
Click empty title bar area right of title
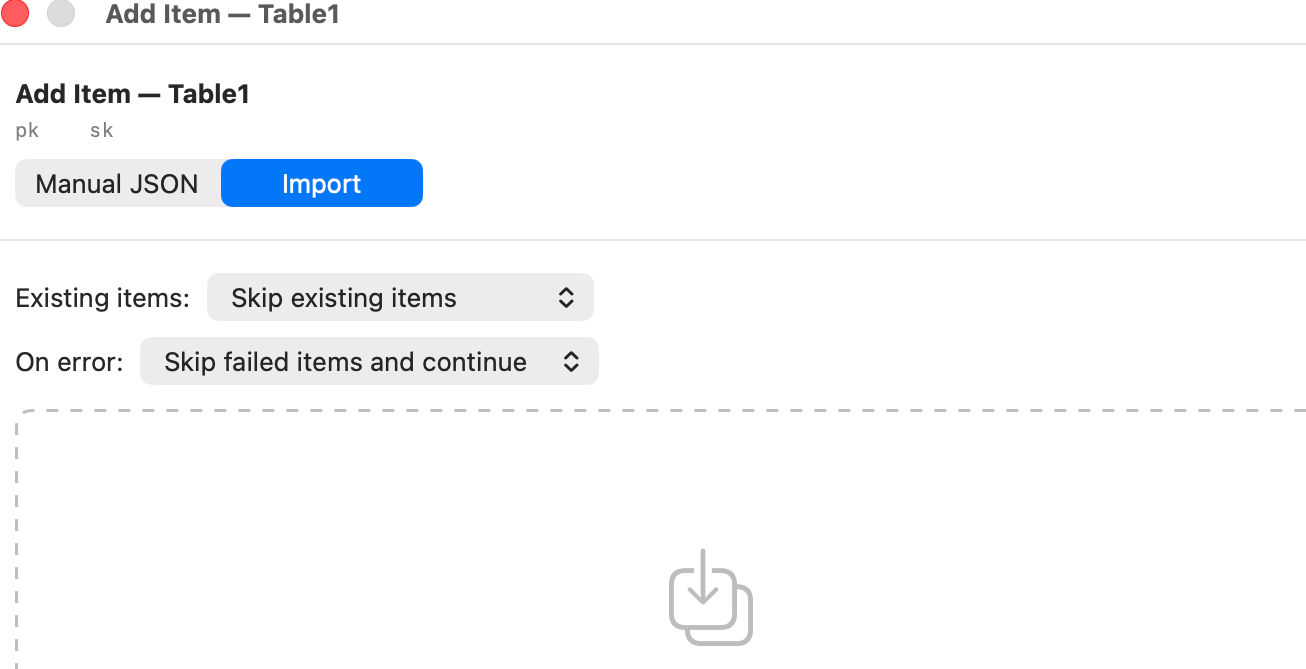click(x=820, y=15)
